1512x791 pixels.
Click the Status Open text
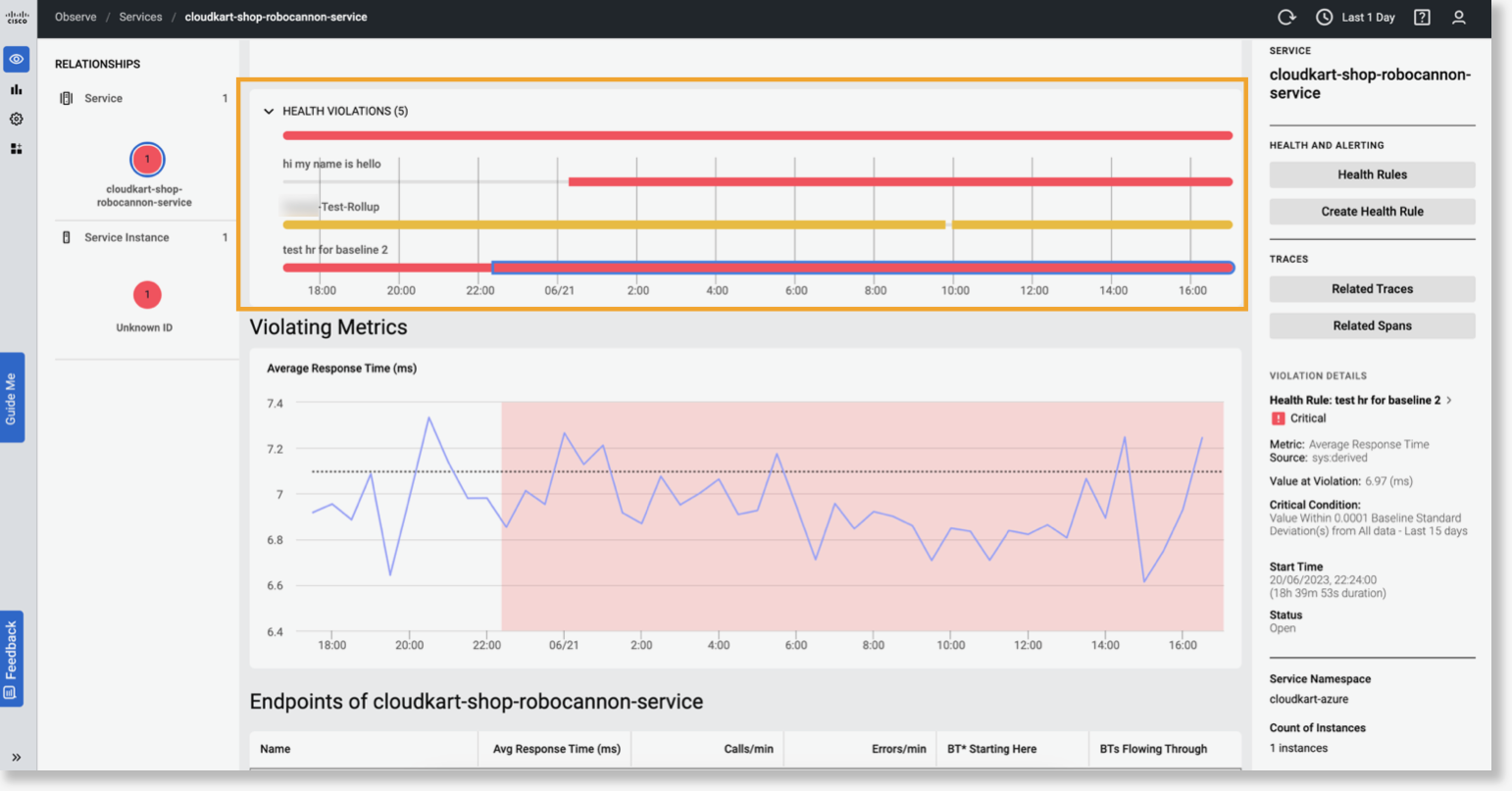[x=1283, y=628]
